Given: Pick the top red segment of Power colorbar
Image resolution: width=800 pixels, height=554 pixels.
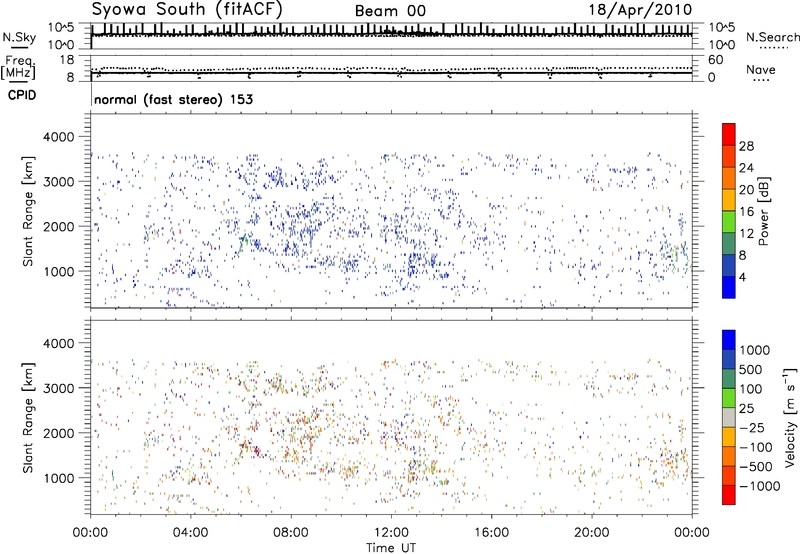Looking at the screenshot, I should pyautogui.click(x=729, y=134).
